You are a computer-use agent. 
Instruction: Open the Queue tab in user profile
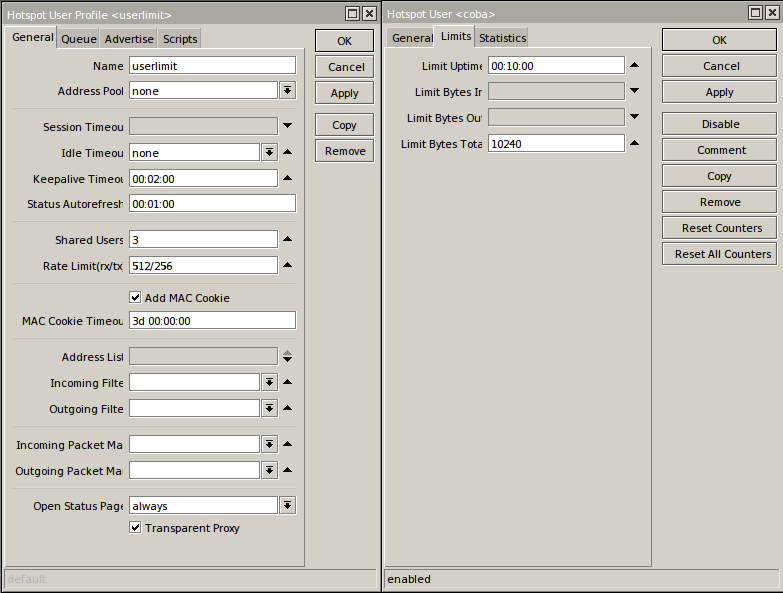coord(78,39)
